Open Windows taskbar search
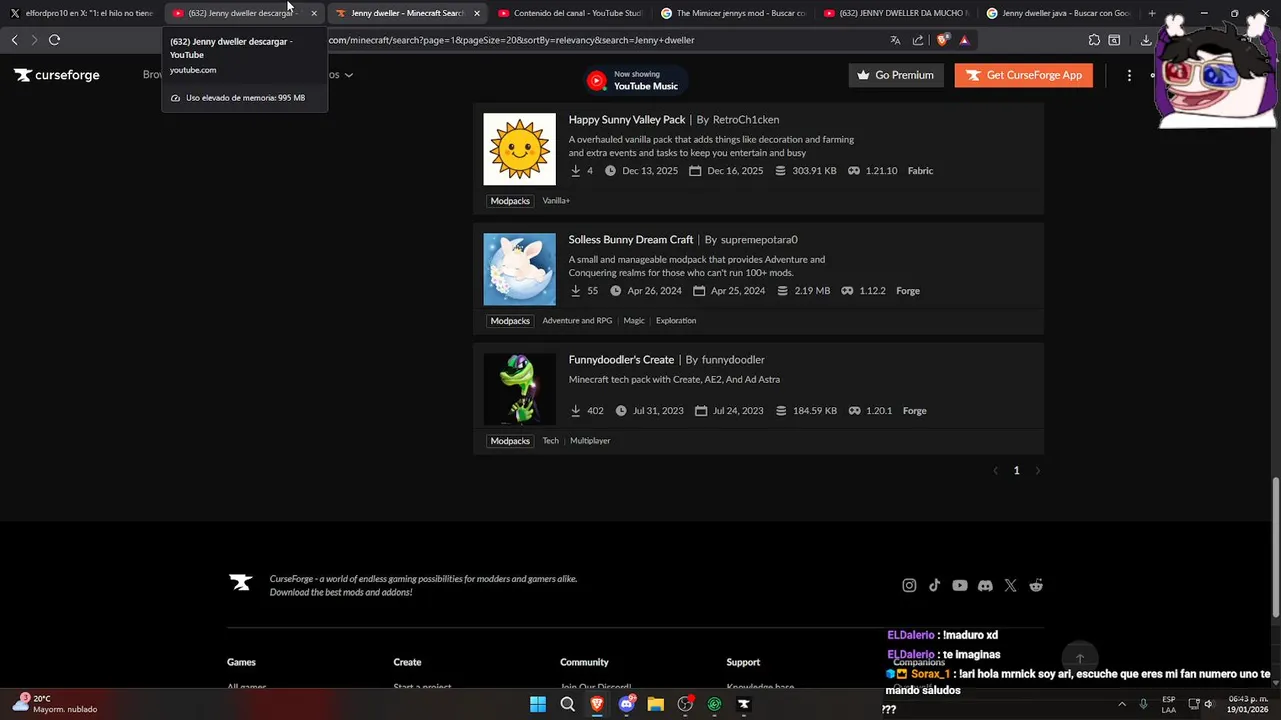1281x720 pixels. point(567,704)
